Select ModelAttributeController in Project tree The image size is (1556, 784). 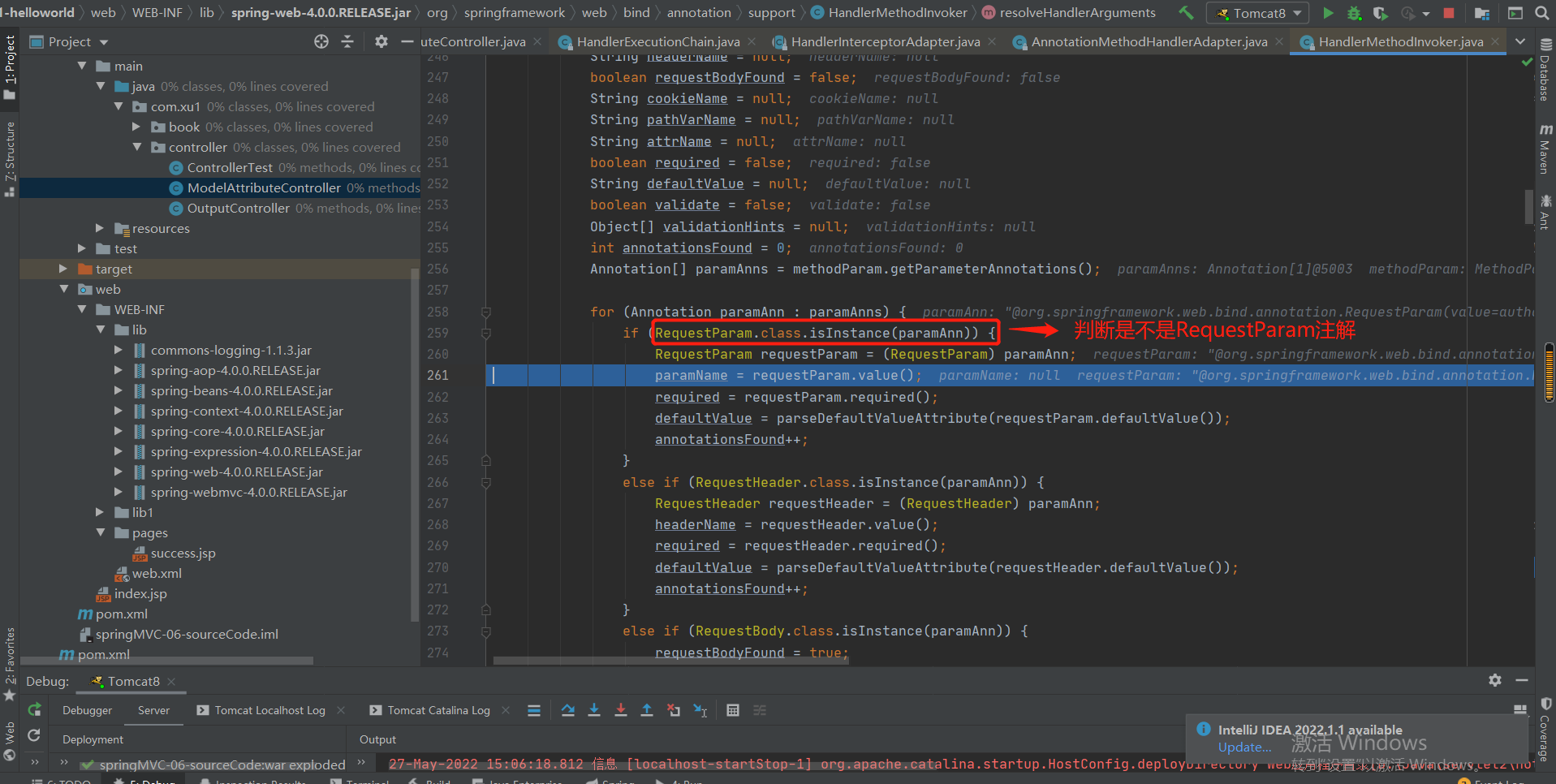point(263,187)
